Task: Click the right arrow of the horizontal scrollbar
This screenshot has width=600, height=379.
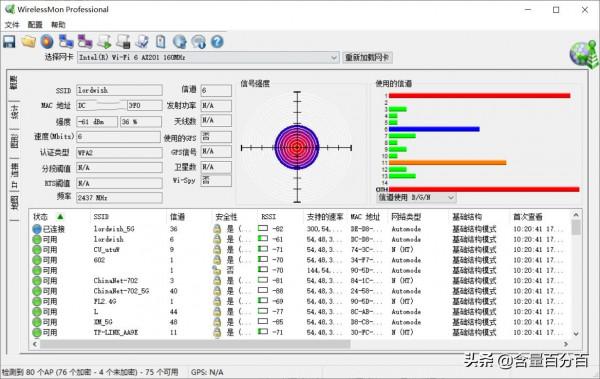Action: 566,344
